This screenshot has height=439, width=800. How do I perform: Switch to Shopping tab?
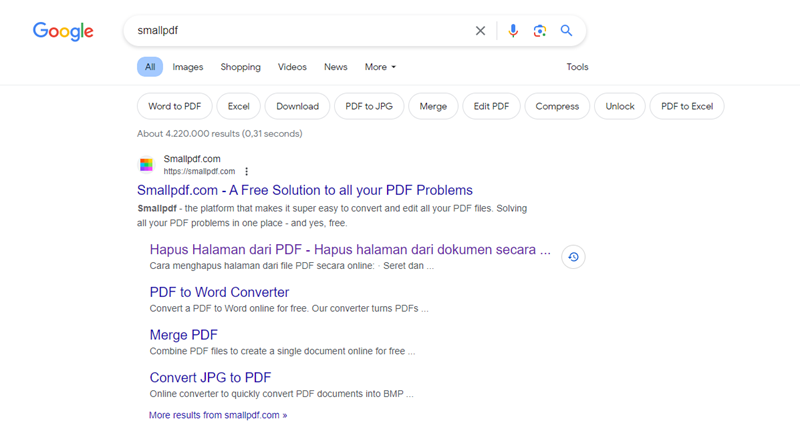coord(240,67)
